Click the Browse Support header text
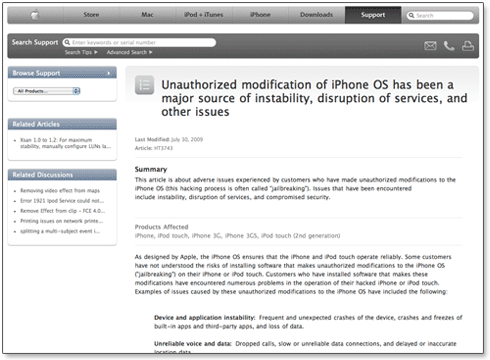Image resolution: width=490 pixels, height=360 pixels. point(36,73)
